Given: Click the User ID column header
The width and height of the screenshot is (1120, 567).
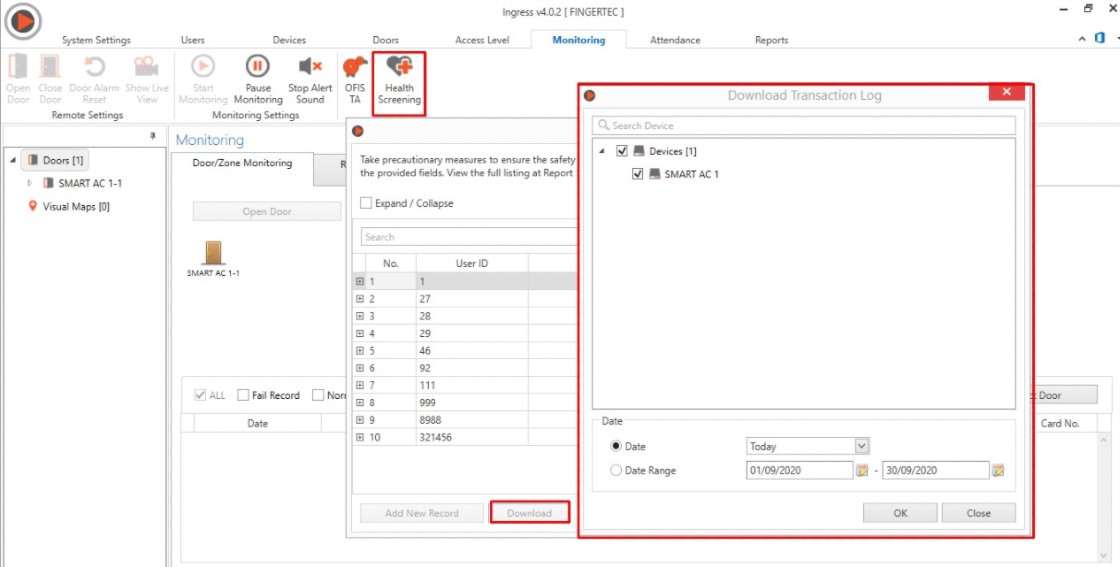Looking at the screenshot, I should pyautogui.click(x=472, y=263).
